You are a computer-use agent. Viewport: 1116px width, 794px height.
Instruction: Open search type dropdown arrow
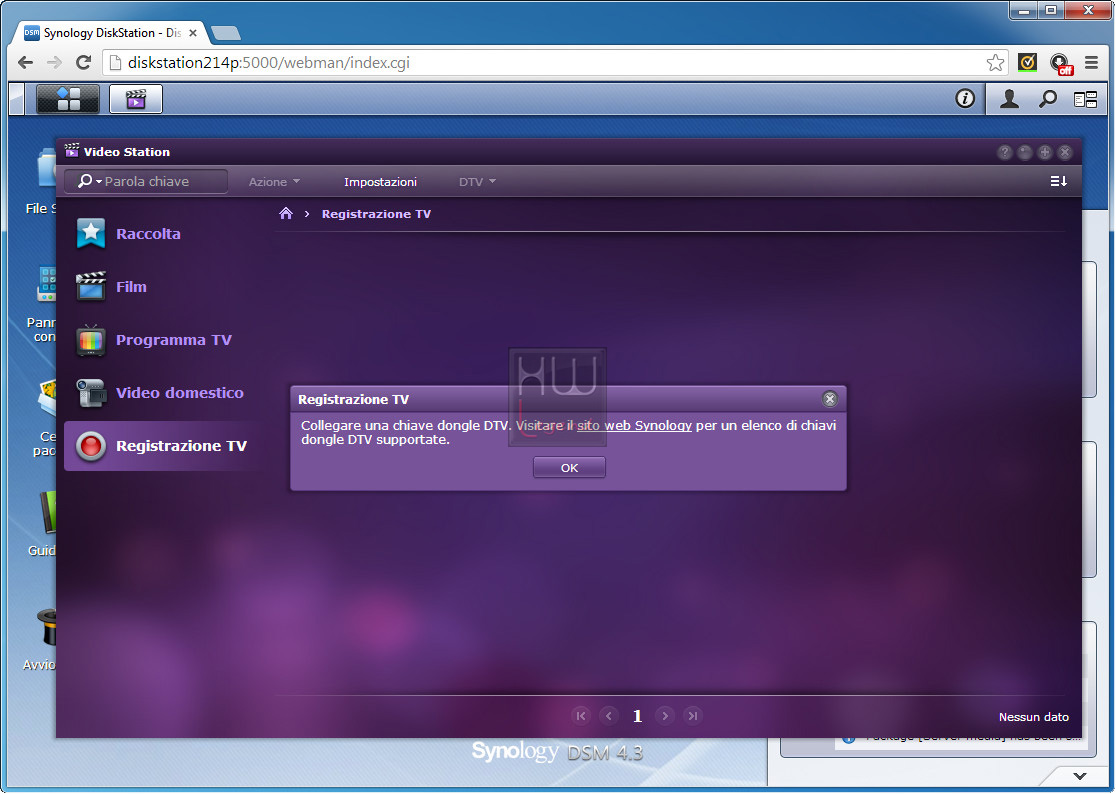pyautogui.click(x=99, y=181)
